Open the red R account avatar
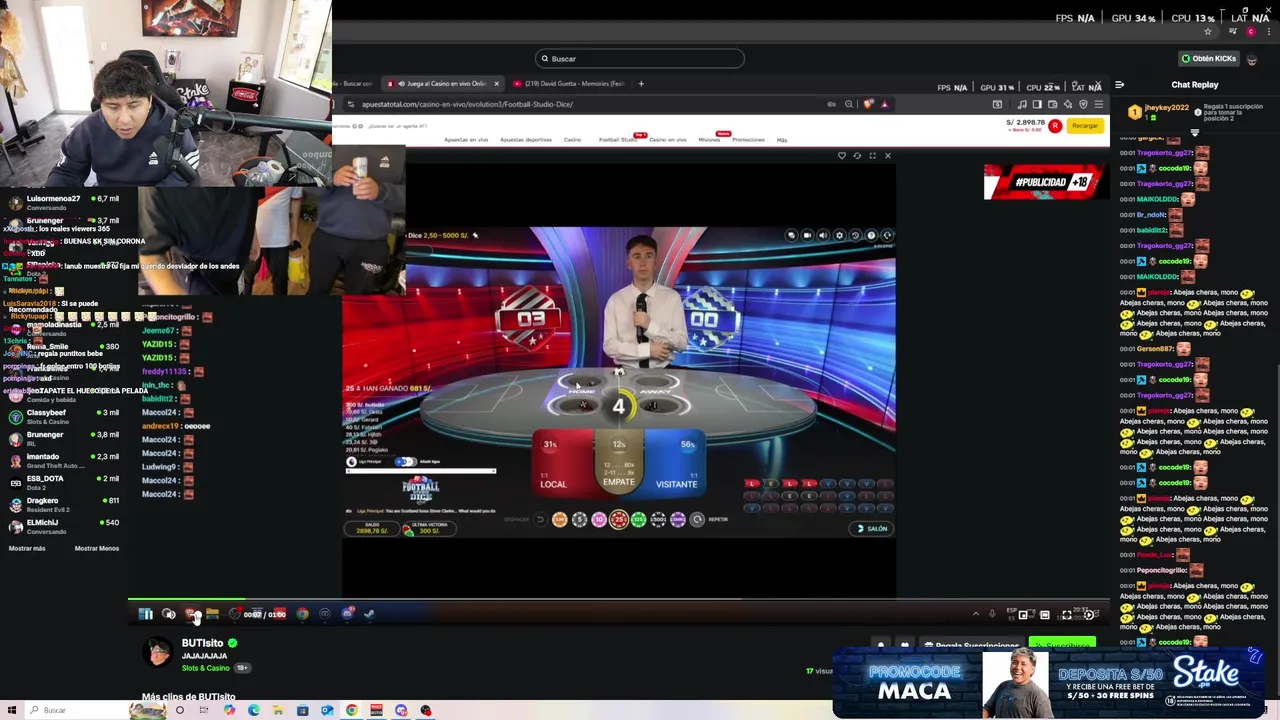This screenshot has width=1280, height=720. 1055,126
